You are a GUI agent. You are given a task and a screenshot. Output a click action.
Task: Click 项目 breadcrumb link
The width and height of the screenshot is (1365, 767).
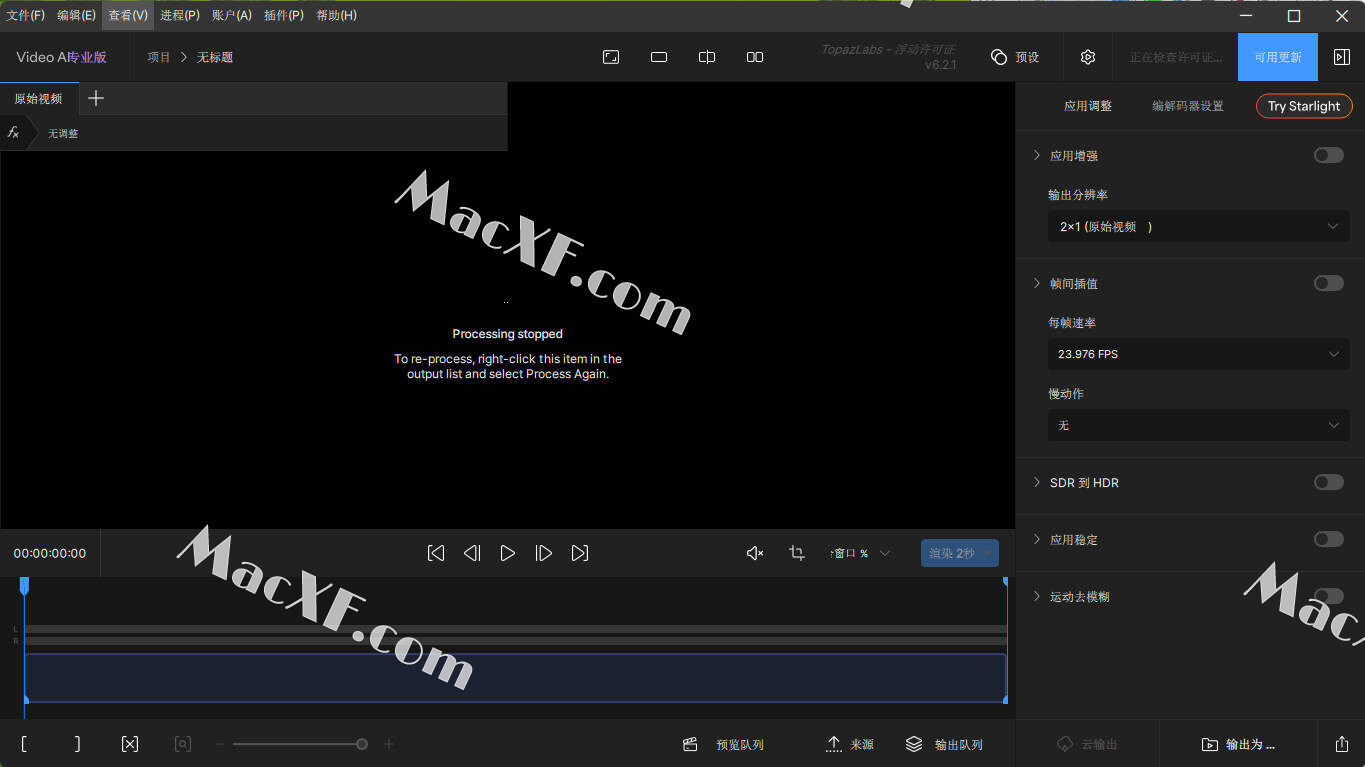[x=159, y=57]
